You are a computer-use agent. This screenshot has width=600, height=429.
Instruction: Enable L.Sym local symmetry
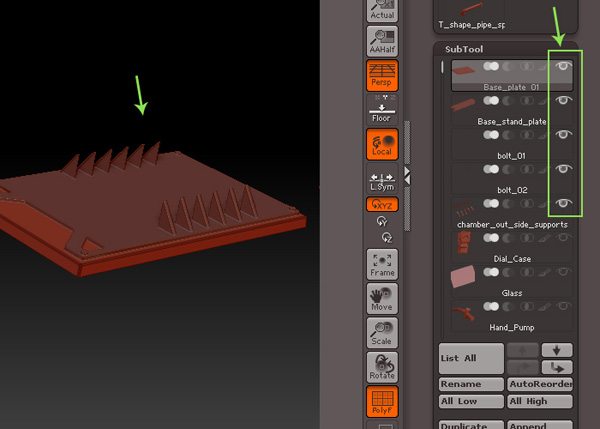(382, 178)
